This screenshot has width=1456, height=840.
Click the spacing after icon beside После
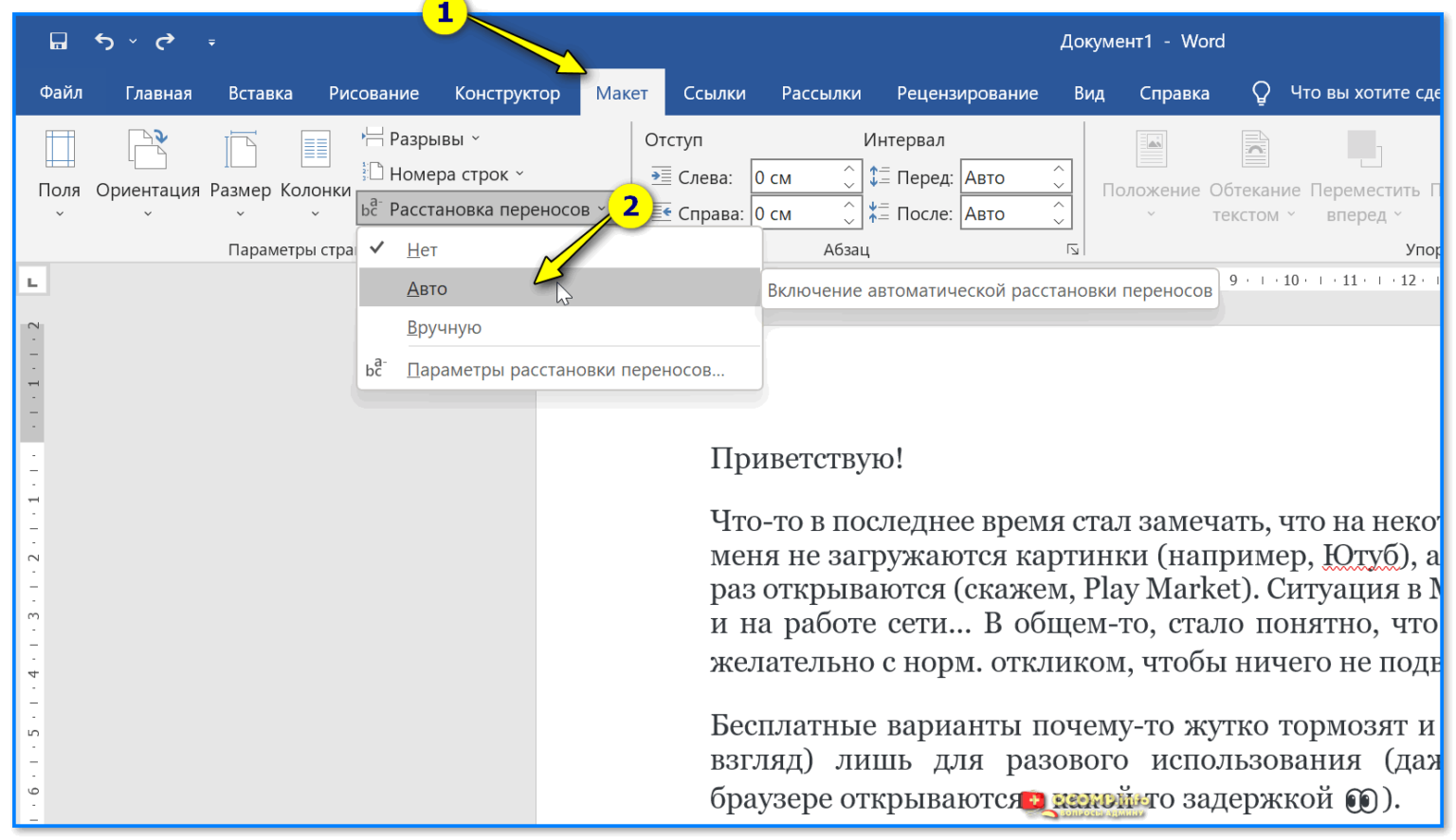click(x=880, y=213)
